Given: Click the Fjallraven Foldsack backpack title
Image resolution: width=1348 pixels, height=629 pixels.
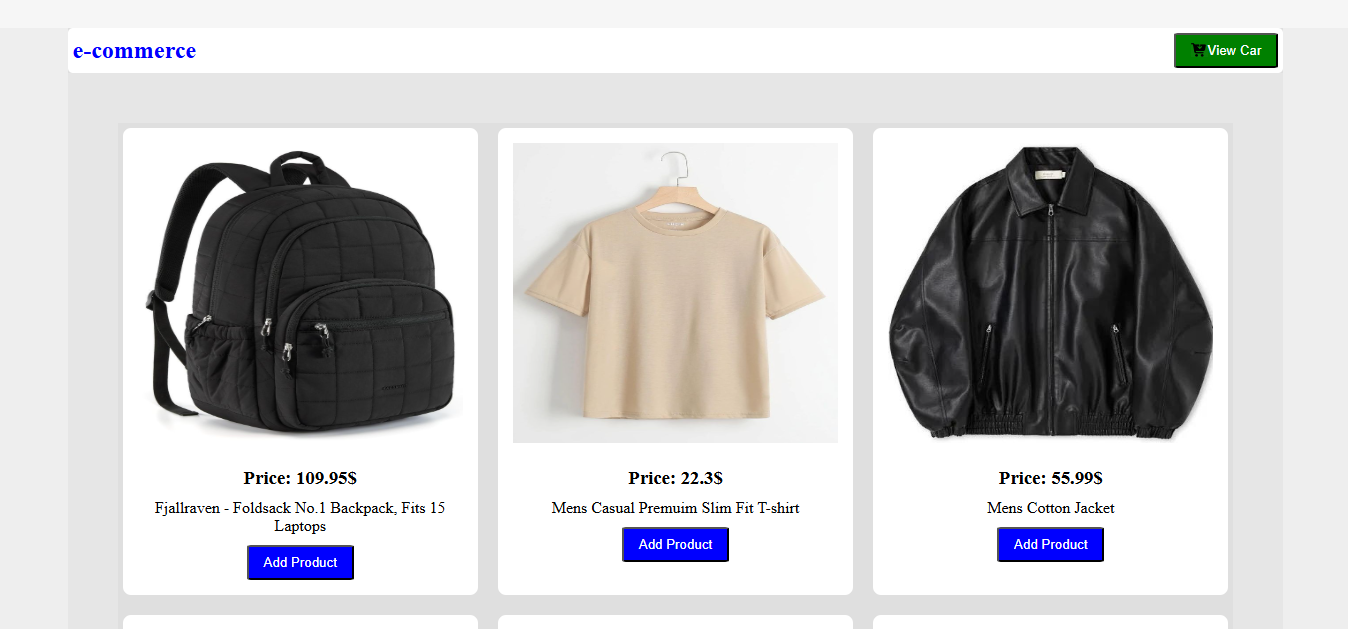Looking at the screenshot, I should (300, 517).
